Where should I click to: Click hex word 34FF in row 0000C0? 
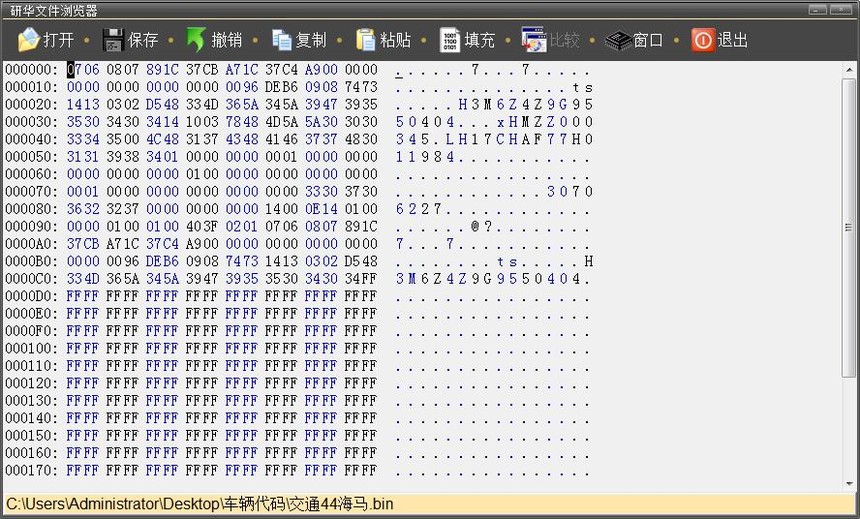361,279
